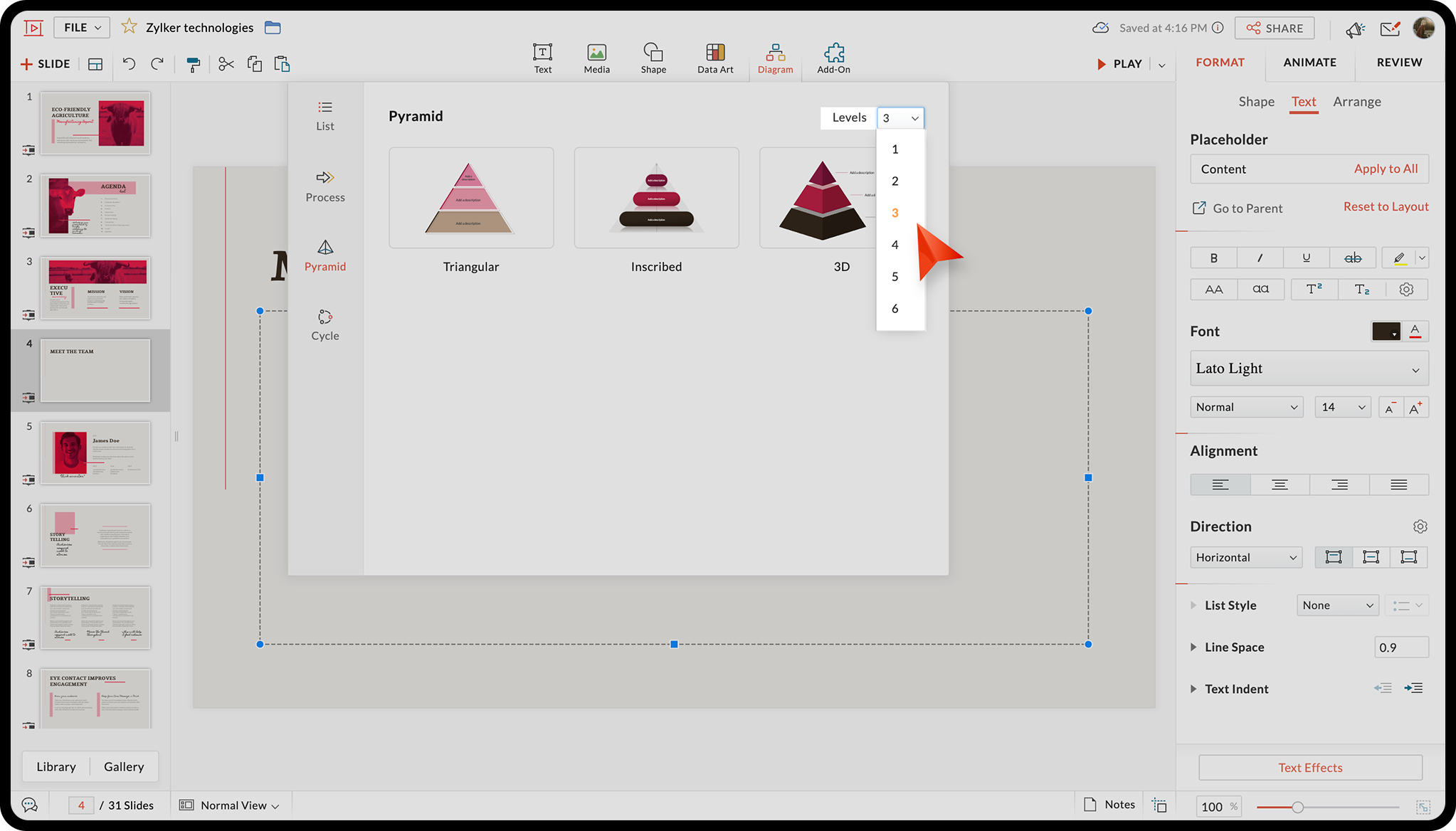Switch to the ANIMATE tab

click(1309, 62)
